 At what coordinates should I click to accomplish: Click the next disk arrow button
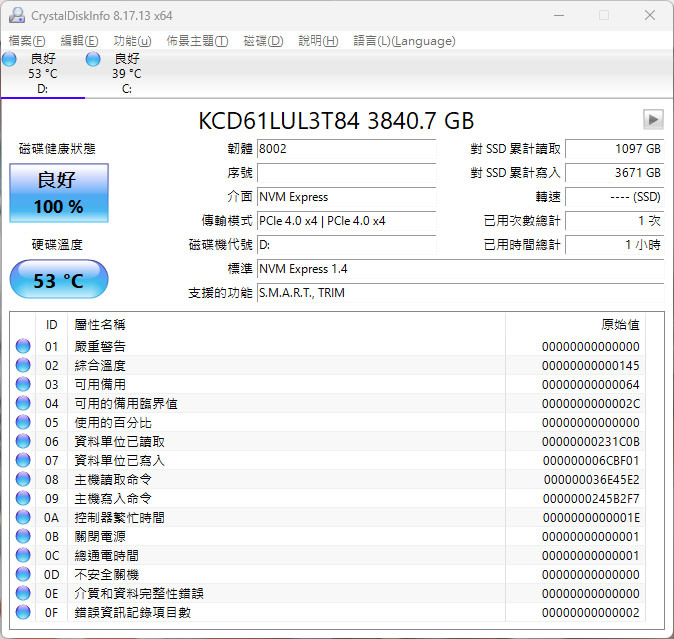click(x=653, y=119)
